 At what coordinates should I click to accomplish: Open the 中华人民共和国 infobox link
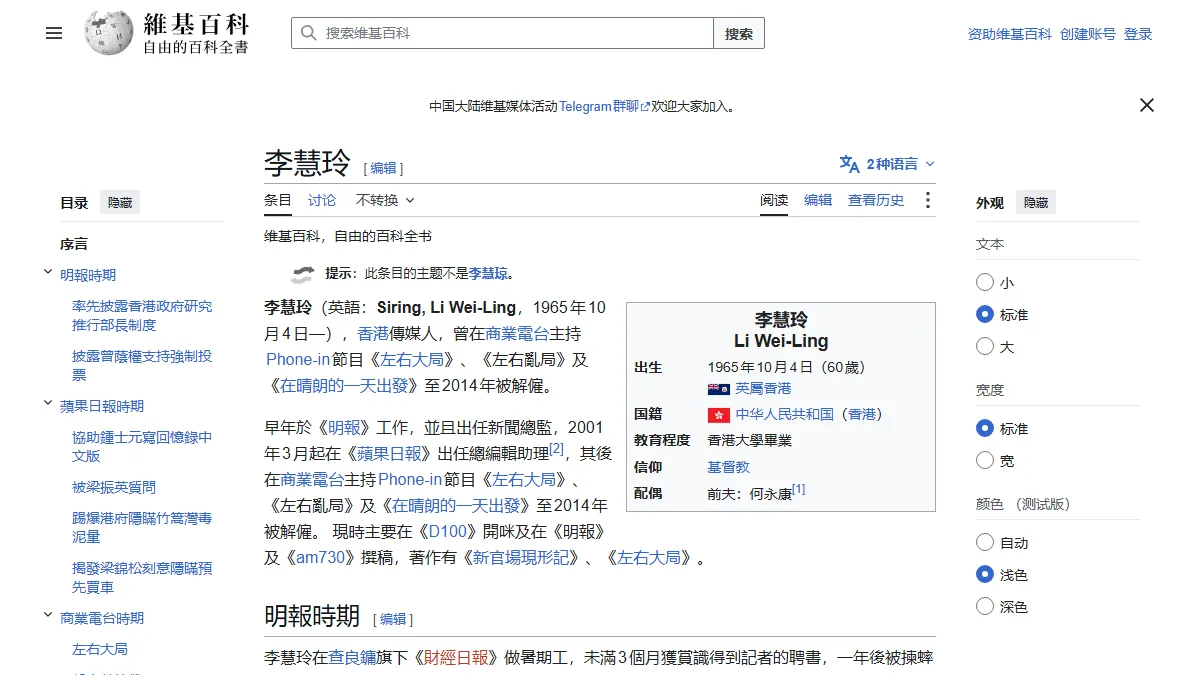[x=784, y=414]
